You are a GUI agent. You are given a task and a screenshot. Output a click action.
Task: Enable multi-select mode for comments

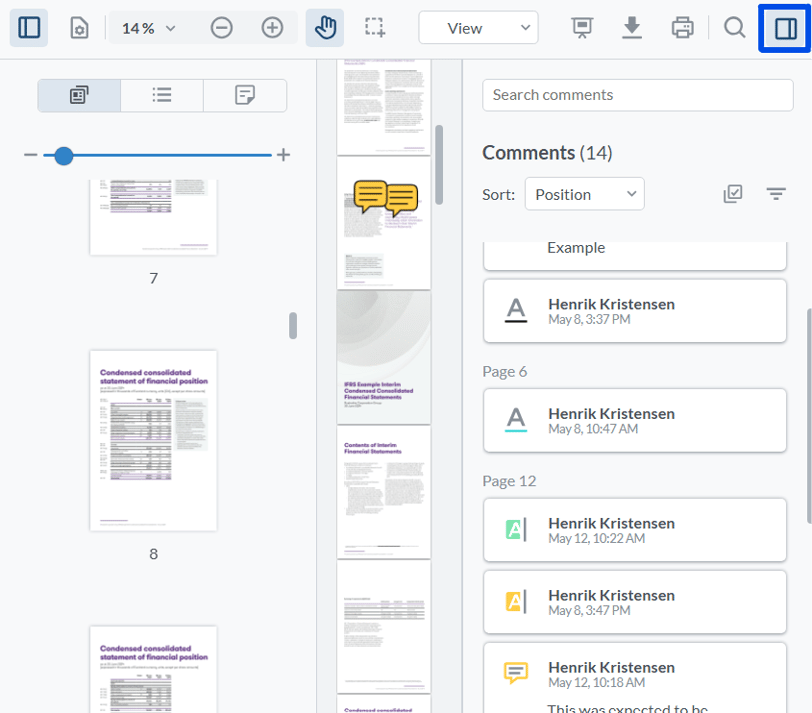(x=733, y=194)
